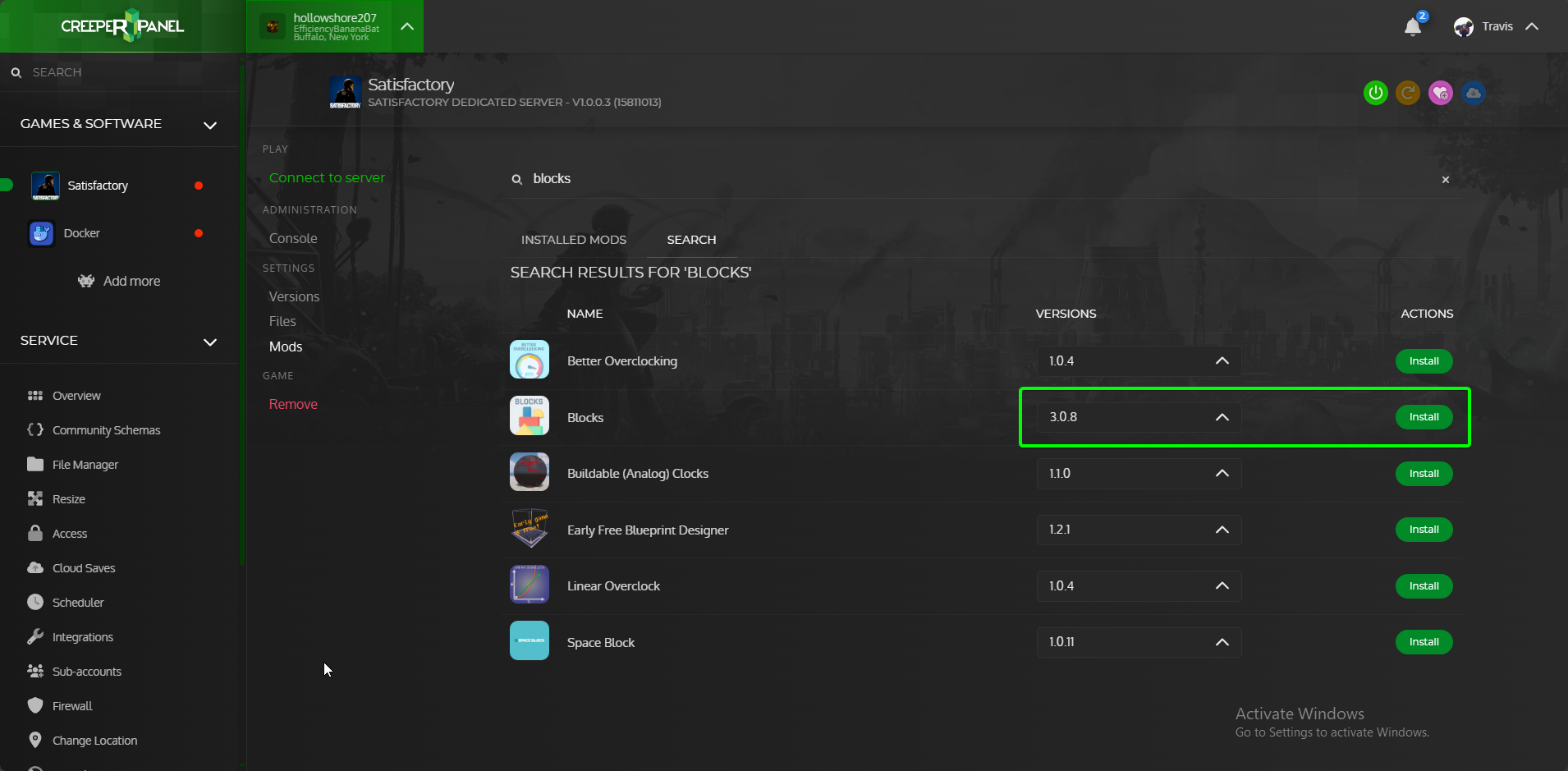
Task: Collapse the Service section
Action: (x=210, y=342)
